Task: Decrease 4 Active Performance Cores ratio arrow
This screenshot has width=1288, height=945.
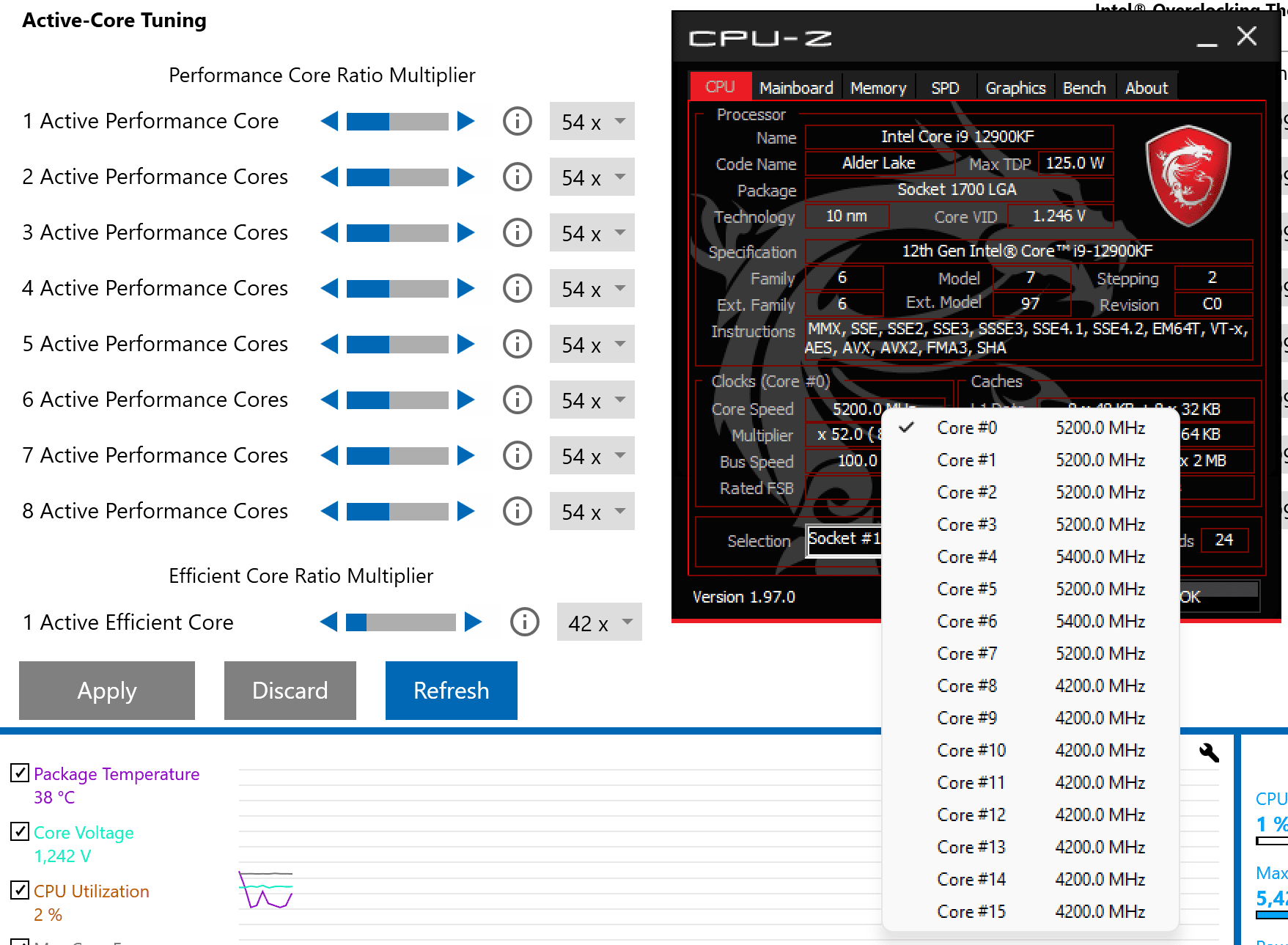Action: pos(330,288)
